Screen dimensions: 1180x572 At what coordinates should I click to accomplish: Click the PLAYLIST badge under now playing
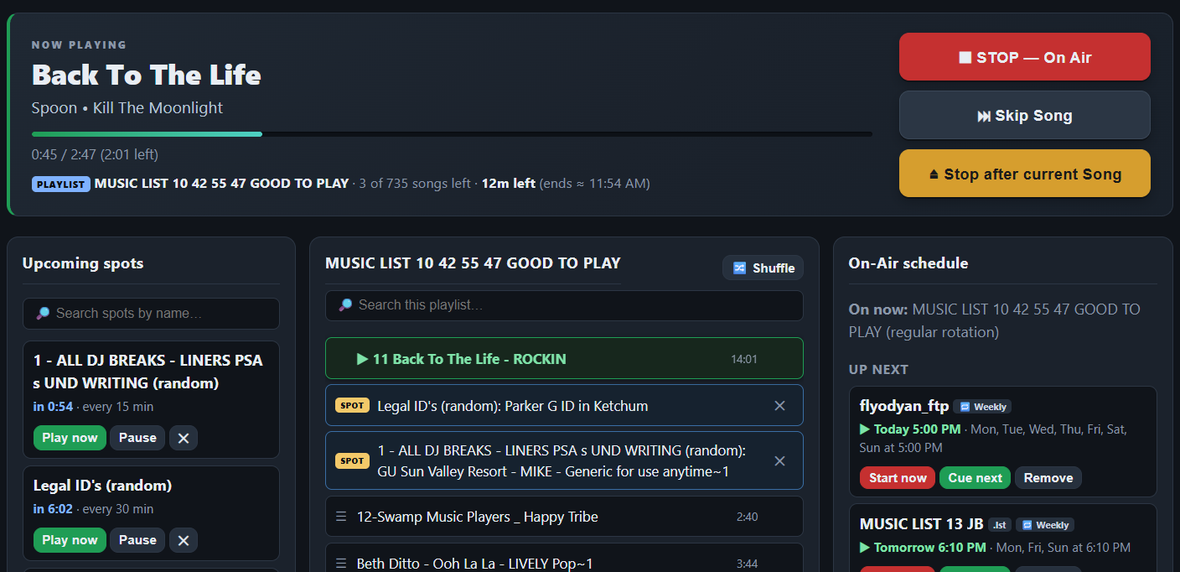point(61,184)
